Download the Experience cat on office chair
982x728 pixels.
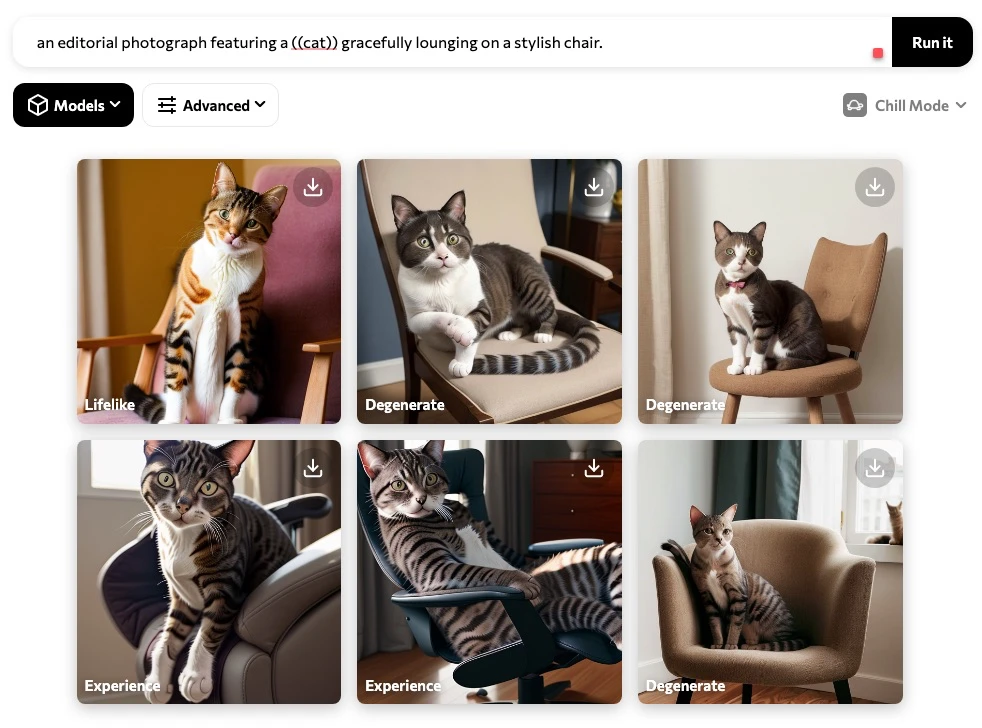pyautogui.click(x=594, y=468)
